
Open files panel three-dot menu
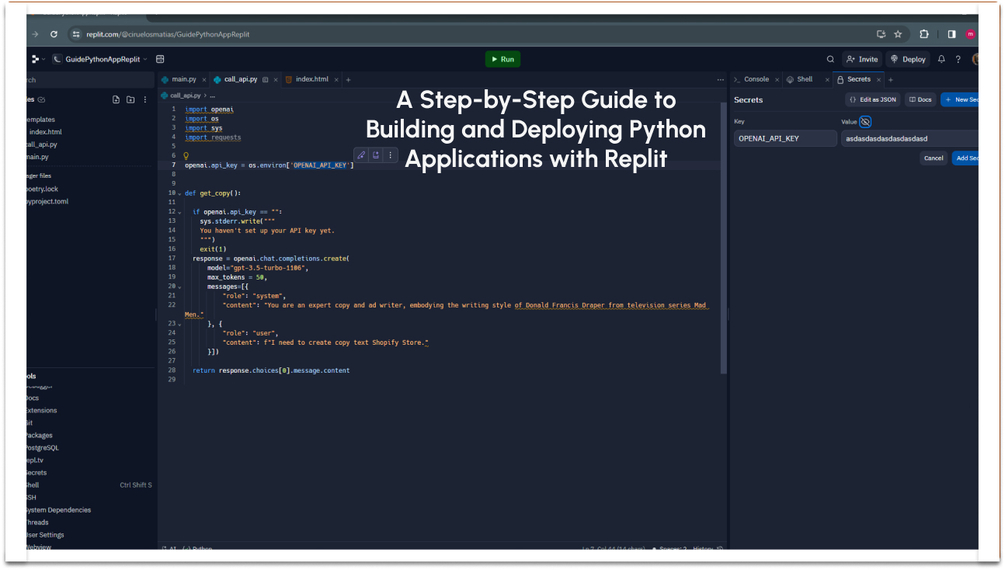pos(145,99)
